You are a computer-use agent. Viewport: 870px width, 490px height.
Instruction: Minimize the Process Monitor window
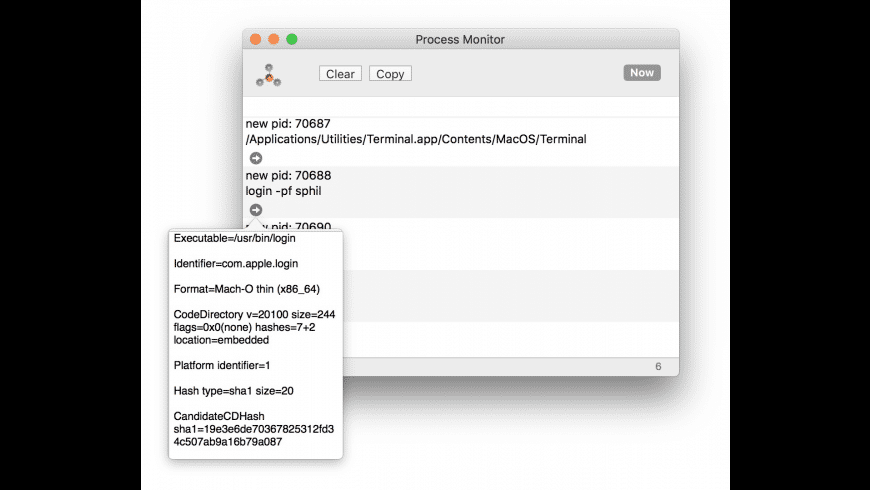tap(274, 39)
